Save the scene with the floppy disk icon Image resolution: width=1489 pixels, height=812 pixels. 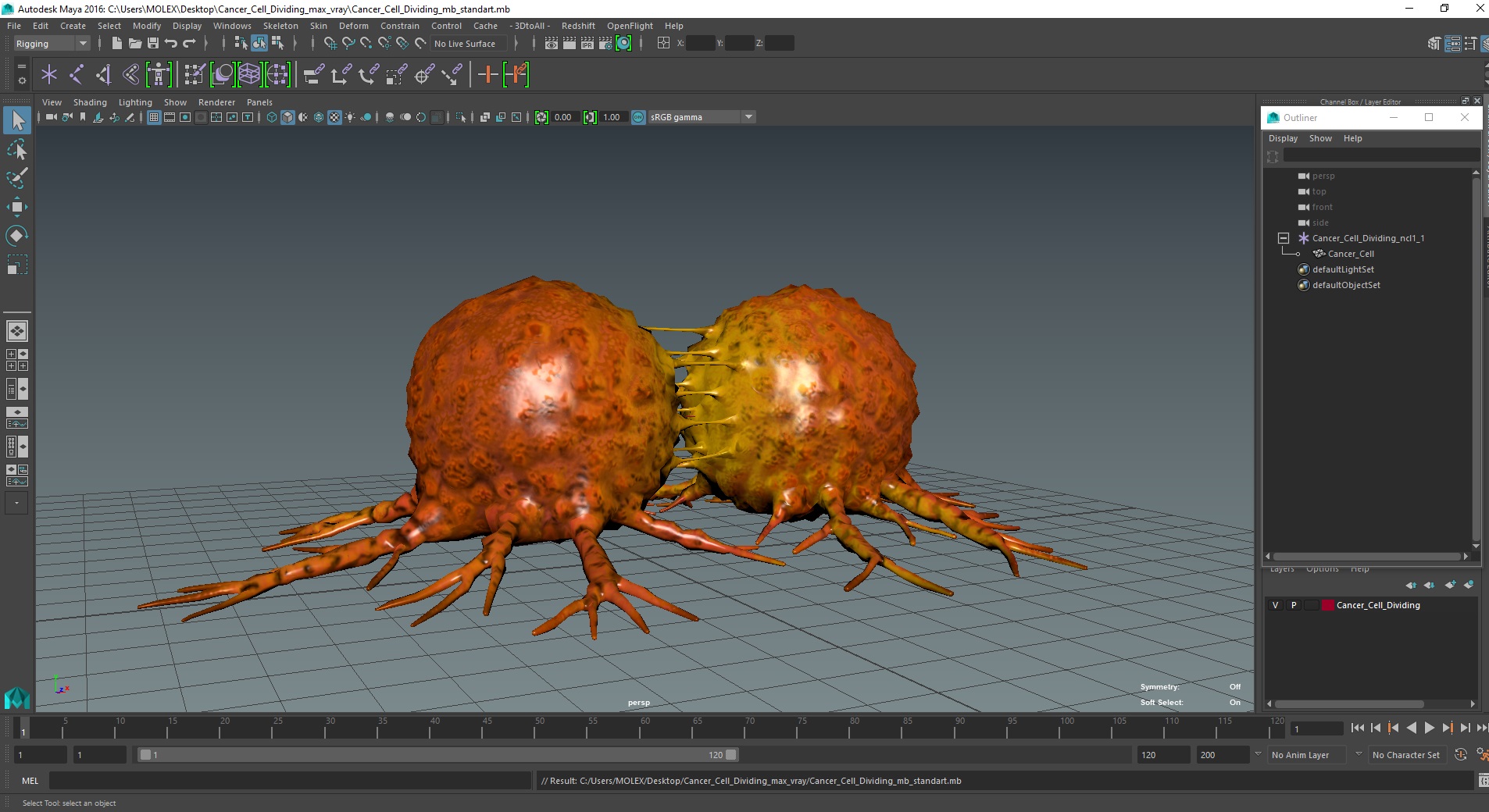pos(153,44)
